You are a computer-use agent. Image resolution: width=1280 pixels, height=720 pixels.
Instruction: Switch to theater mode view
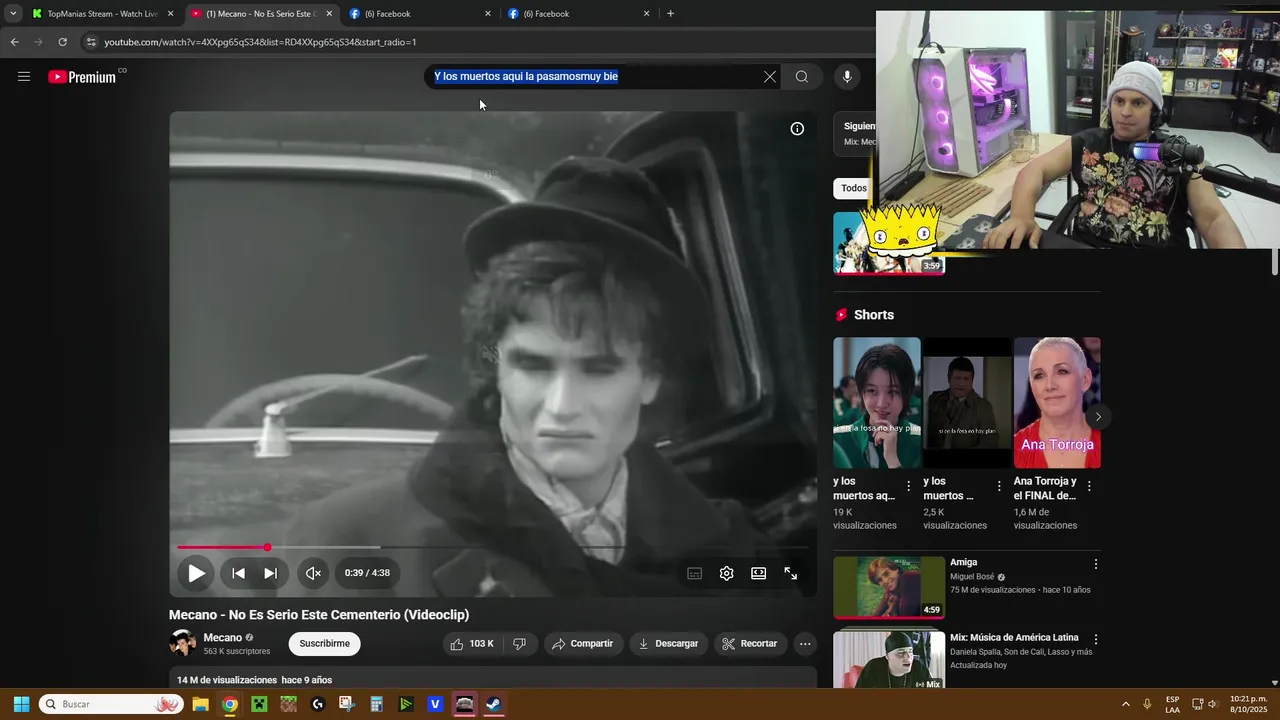pos(759,573)
